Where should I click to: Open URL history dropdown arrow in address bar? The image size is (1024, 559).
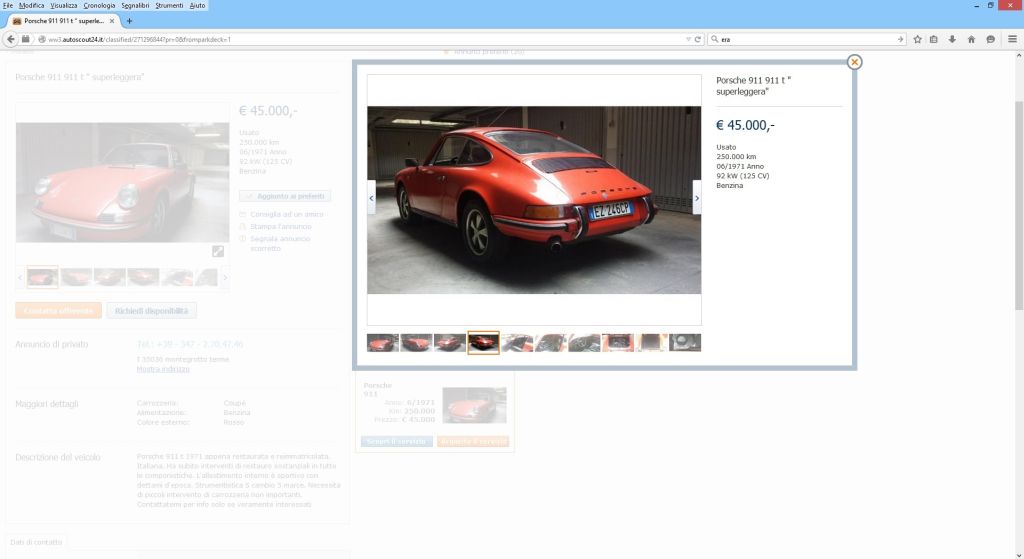(x=688, y=39)
